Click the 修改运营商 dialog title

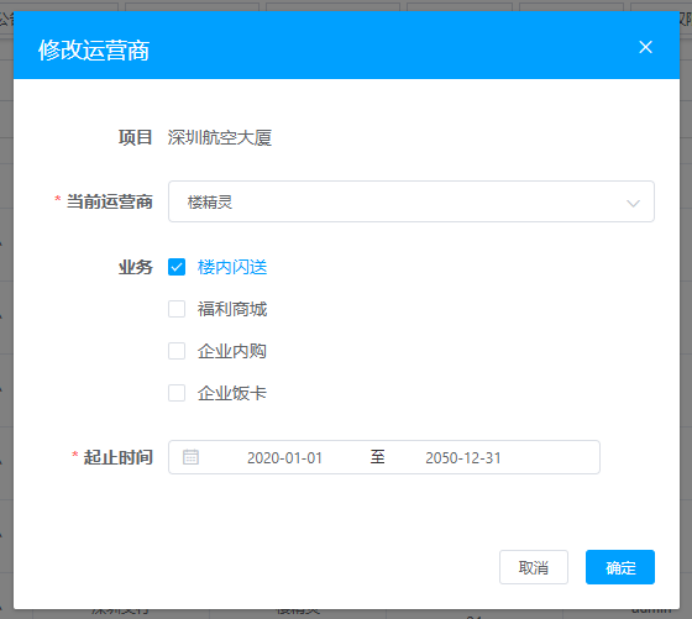click(93, 49)
